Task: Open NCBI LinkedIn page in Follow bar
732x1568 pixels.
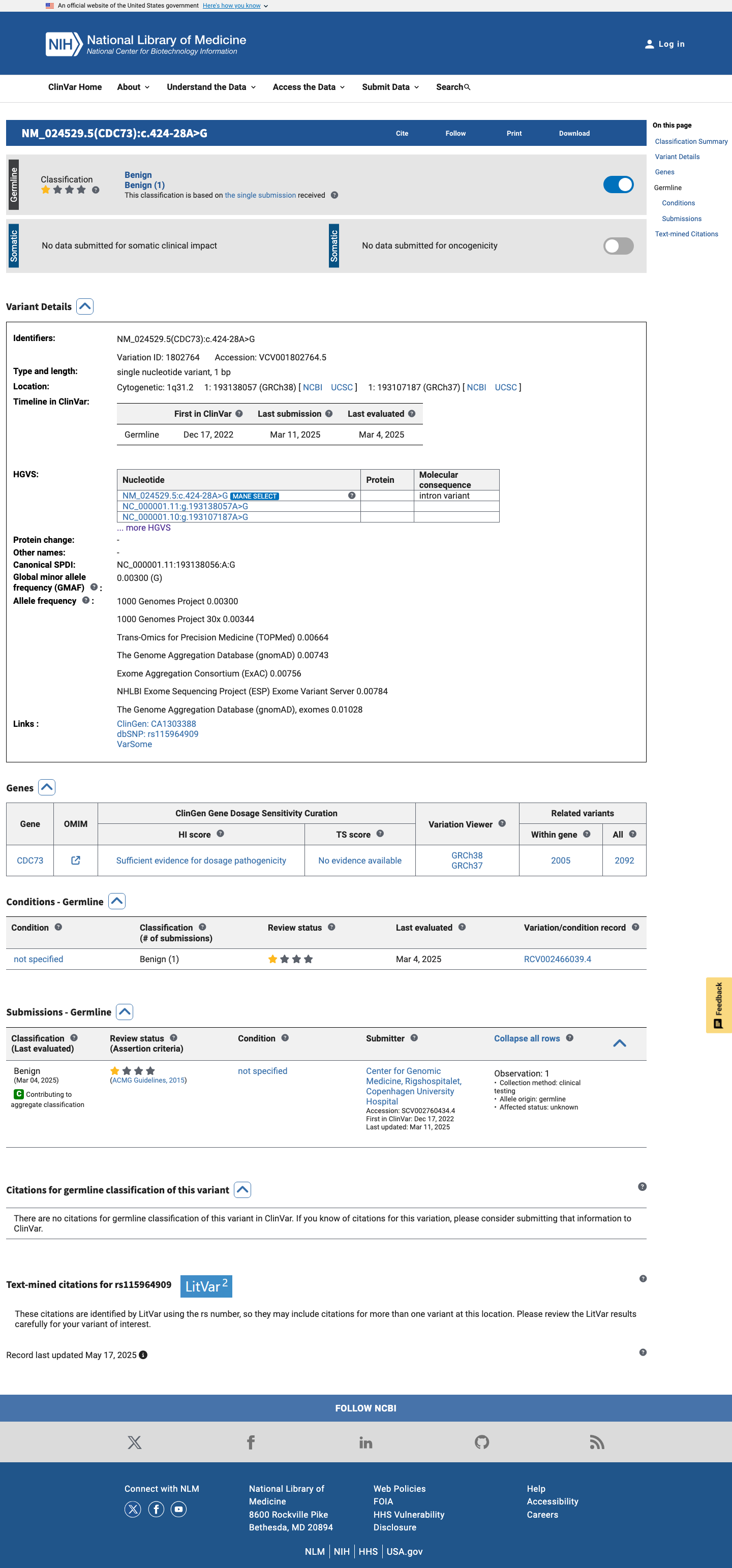Action: tap(365, 1442)
